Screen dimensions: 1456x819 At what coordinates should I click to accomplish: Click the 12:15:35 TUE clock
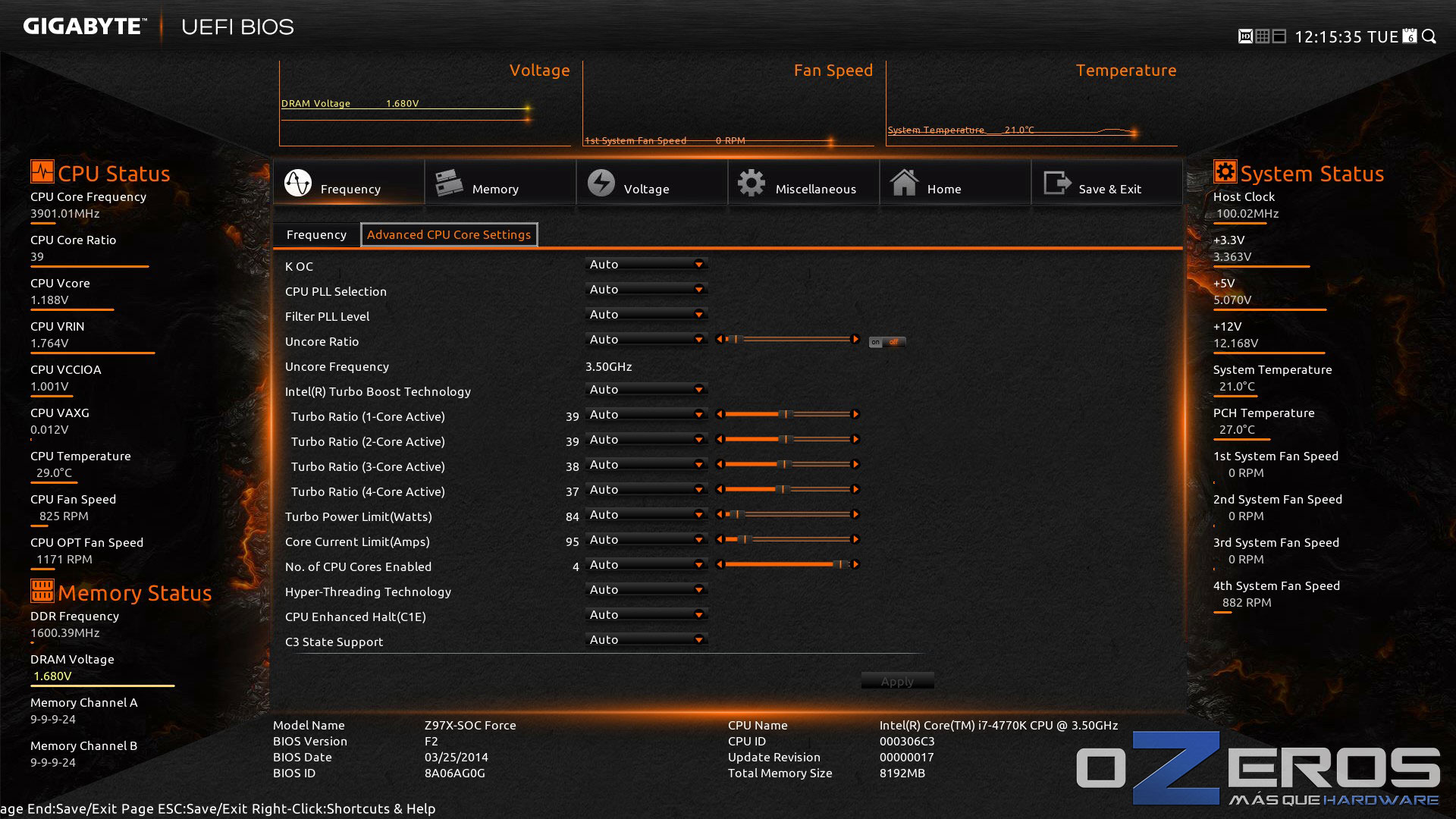point(1346,36)
